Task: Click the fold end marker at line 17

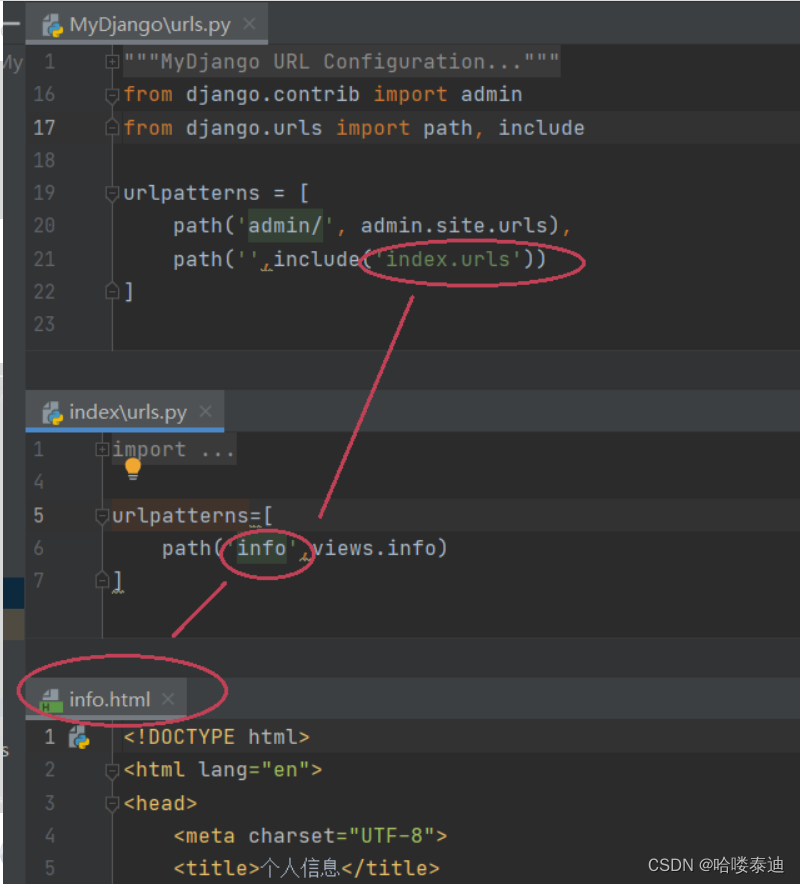Action: (112, 128)
